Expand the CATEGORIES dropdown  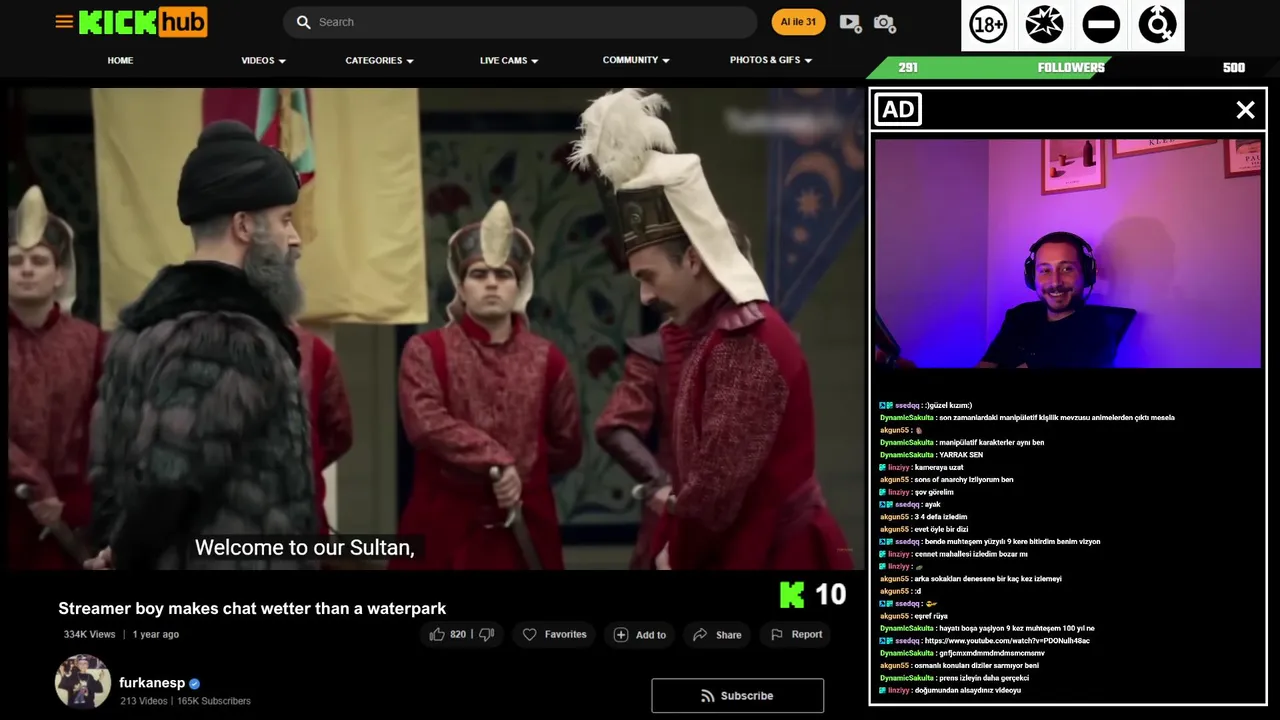[379, 60]
